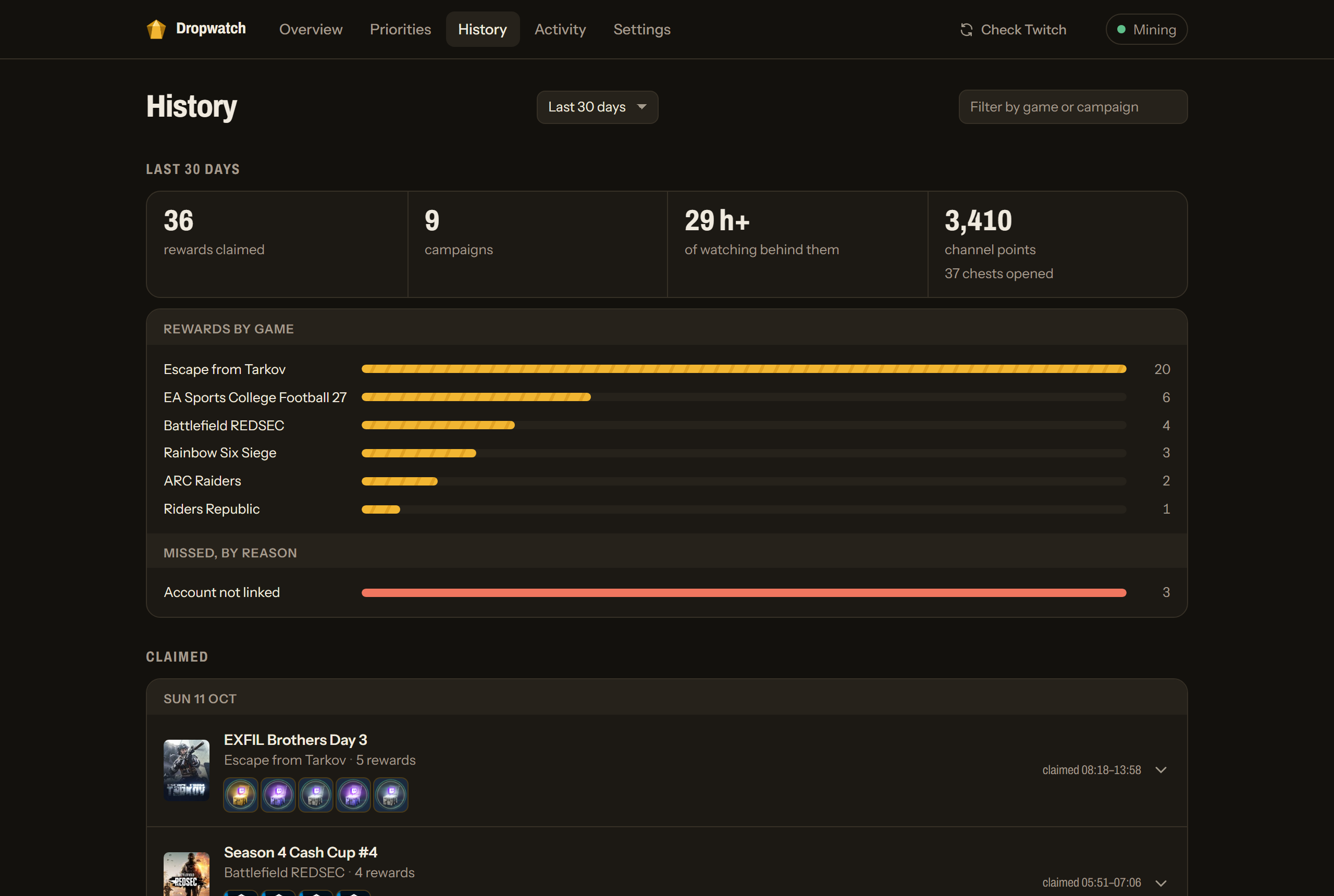The width and height of the screenshot is (1334, 896).
Task: Select first reward icon of EXFIL Brothers Day 3
Action: click(241, 794)
